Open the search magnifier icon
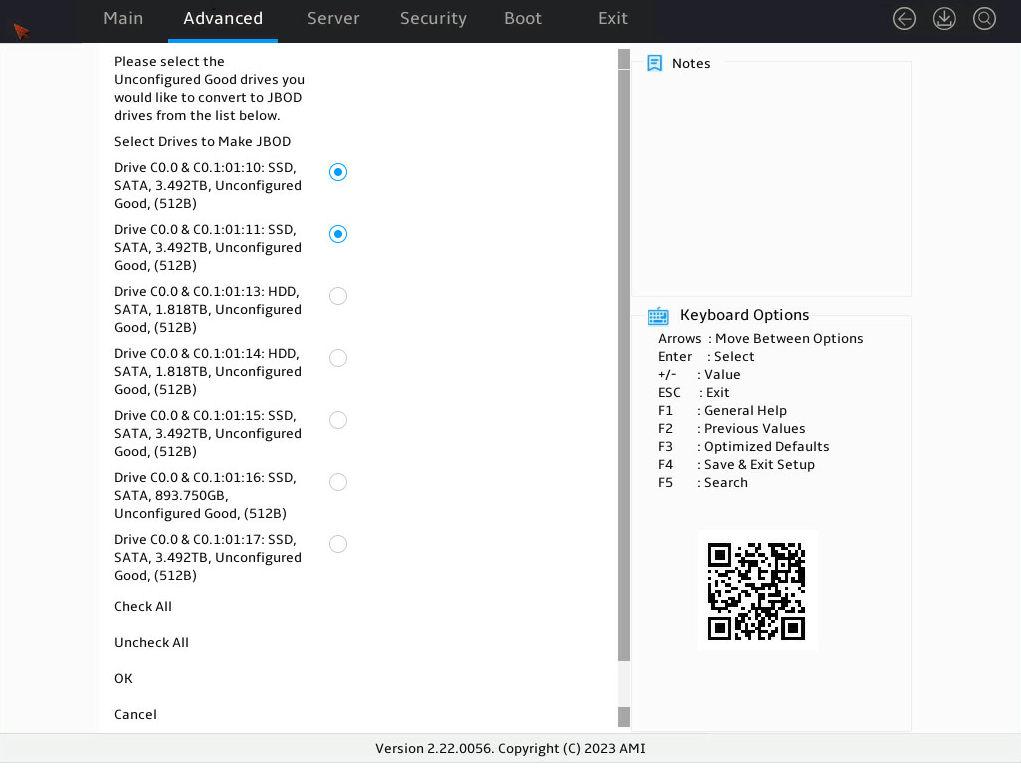This screenshot has width=1021, height=772. pos(984,19)
